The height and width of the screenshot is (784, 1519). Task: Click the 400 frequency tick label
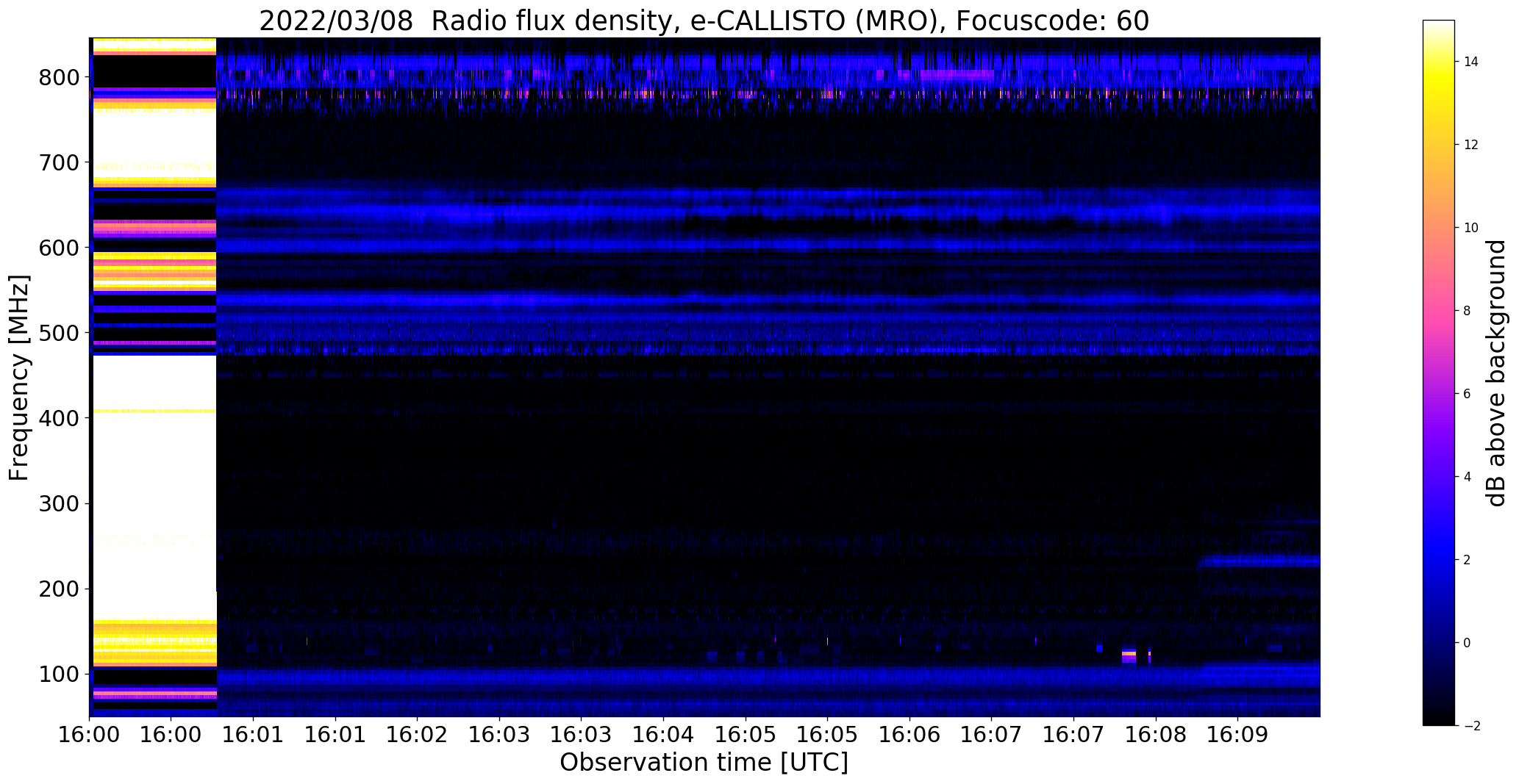(x=60, y=418)
